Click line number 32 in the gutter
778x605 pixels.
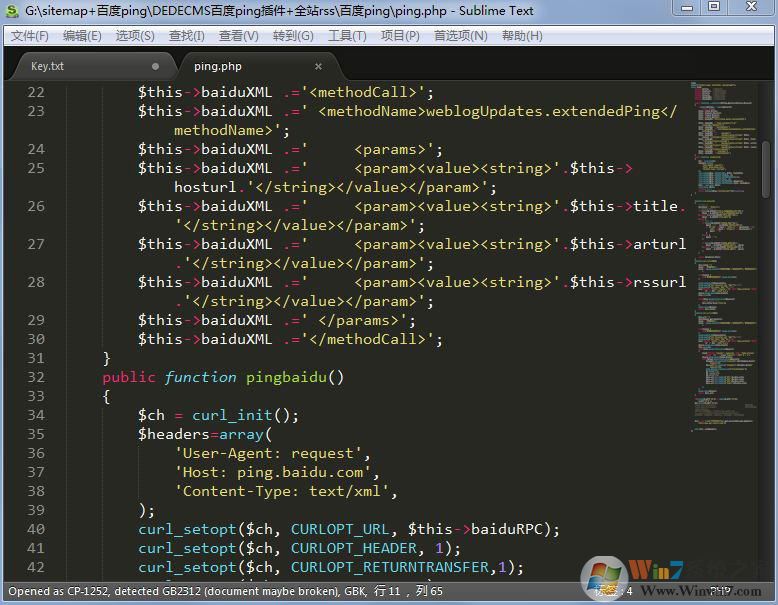(x=36, y=377)
